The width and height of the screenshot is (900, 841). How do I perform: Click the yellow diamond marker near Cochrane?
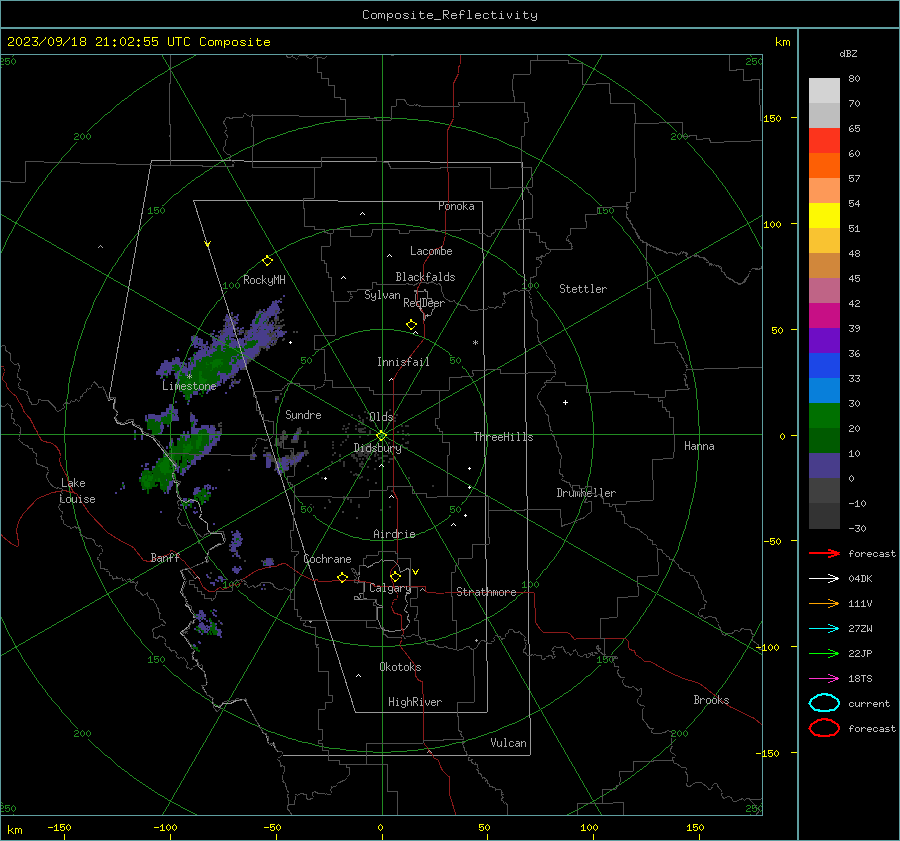click(x=343, y=577)
